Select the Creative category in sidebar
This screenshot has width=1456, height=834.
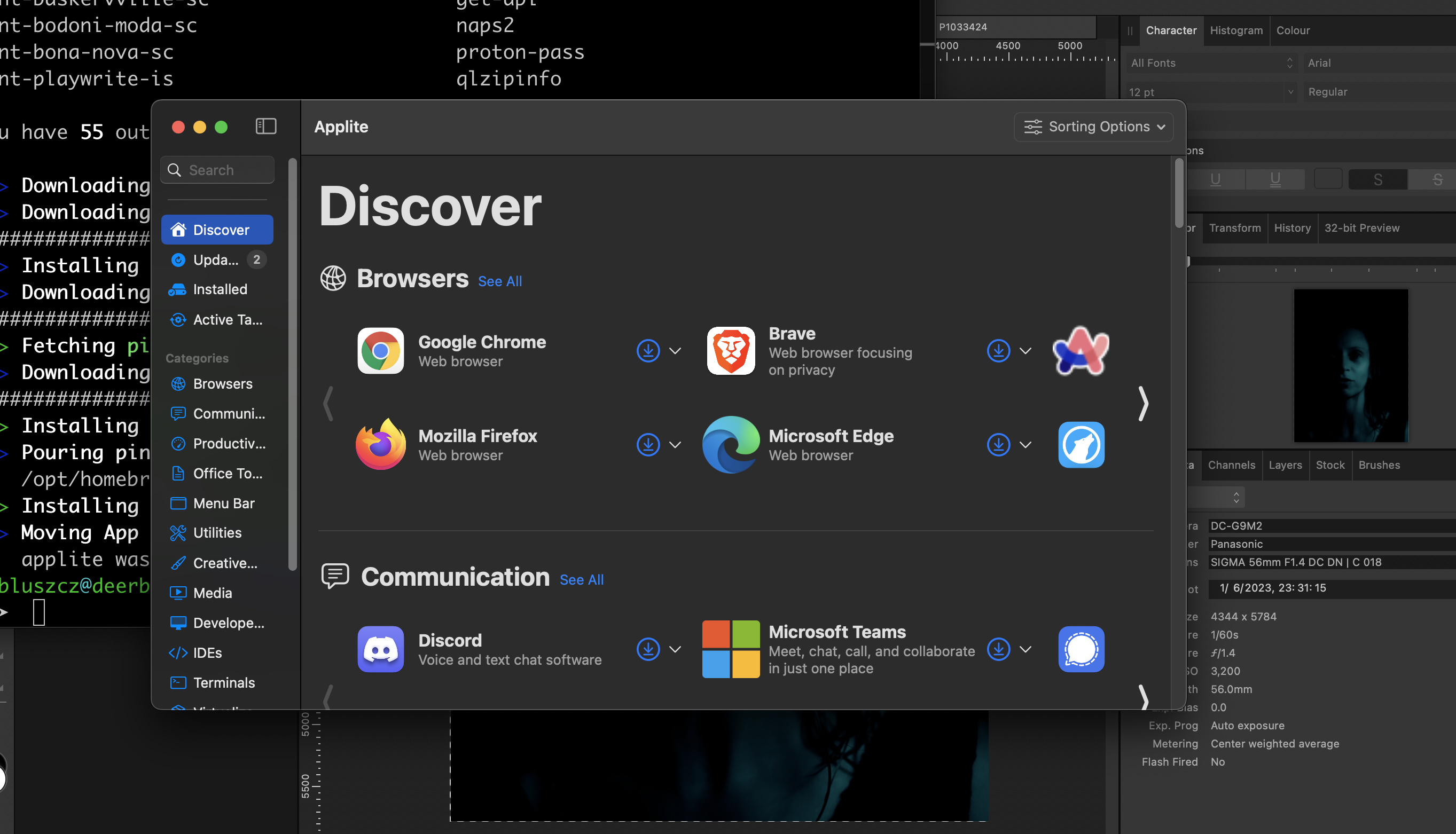coord(217,563)
